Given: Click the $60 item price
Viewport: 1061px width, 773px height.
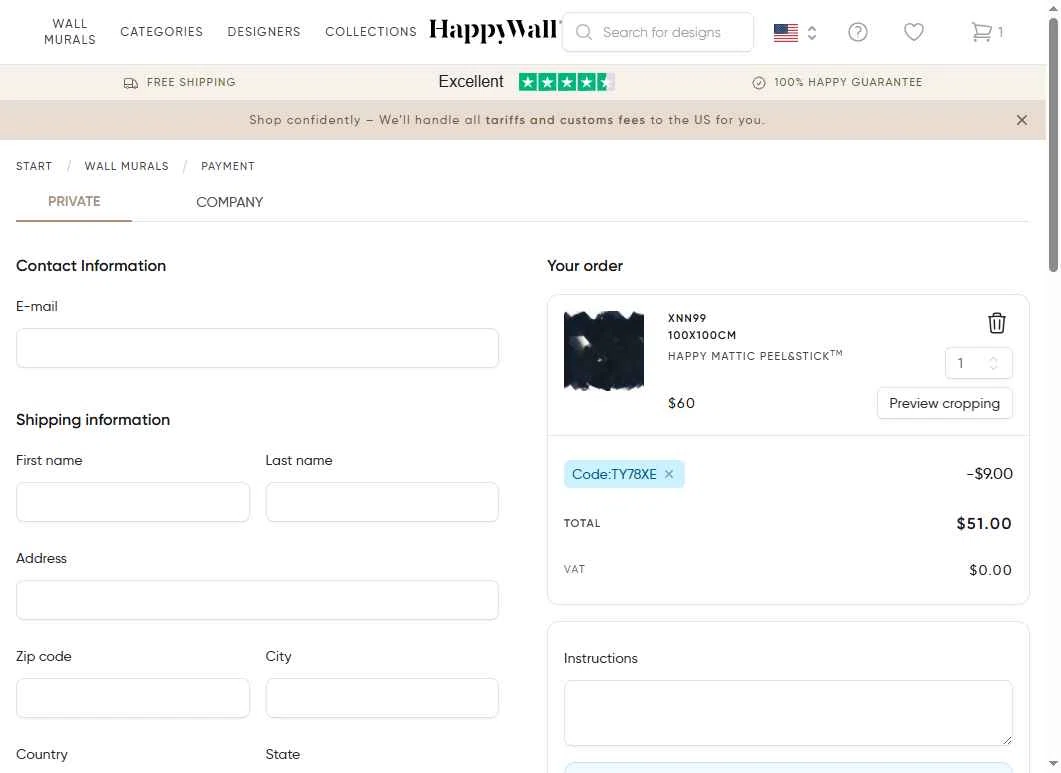Looking at the screenshot, I should coord(681,403).
